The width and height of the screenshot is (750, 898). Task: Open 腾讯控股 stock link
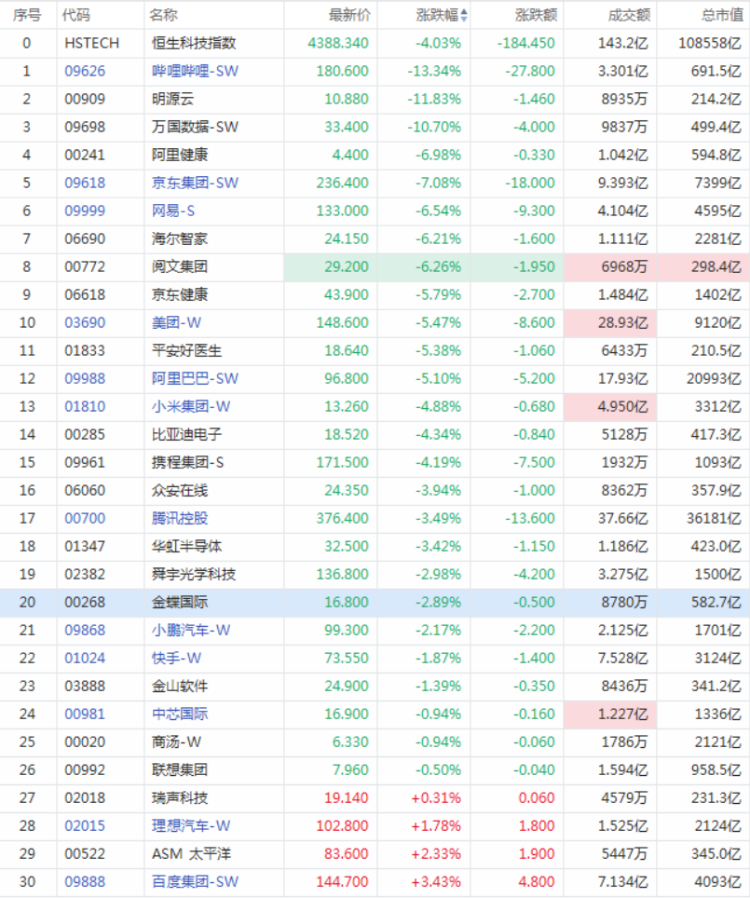(180, 518)
